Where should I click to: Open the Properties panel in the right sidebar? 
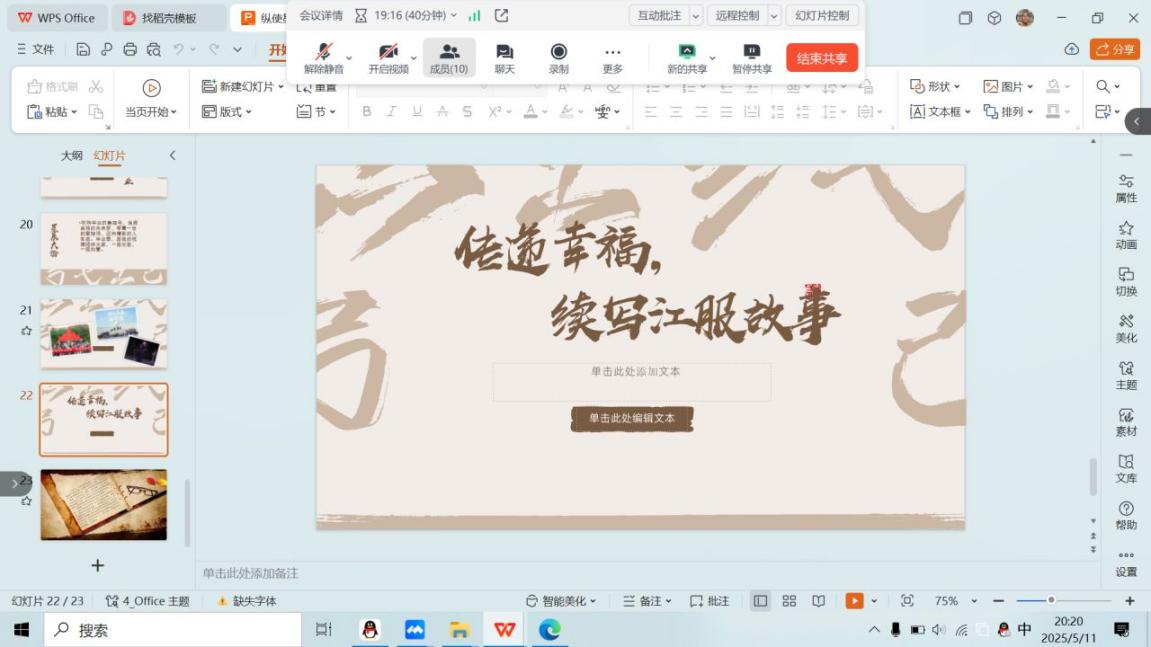[x=1126, y=188]
